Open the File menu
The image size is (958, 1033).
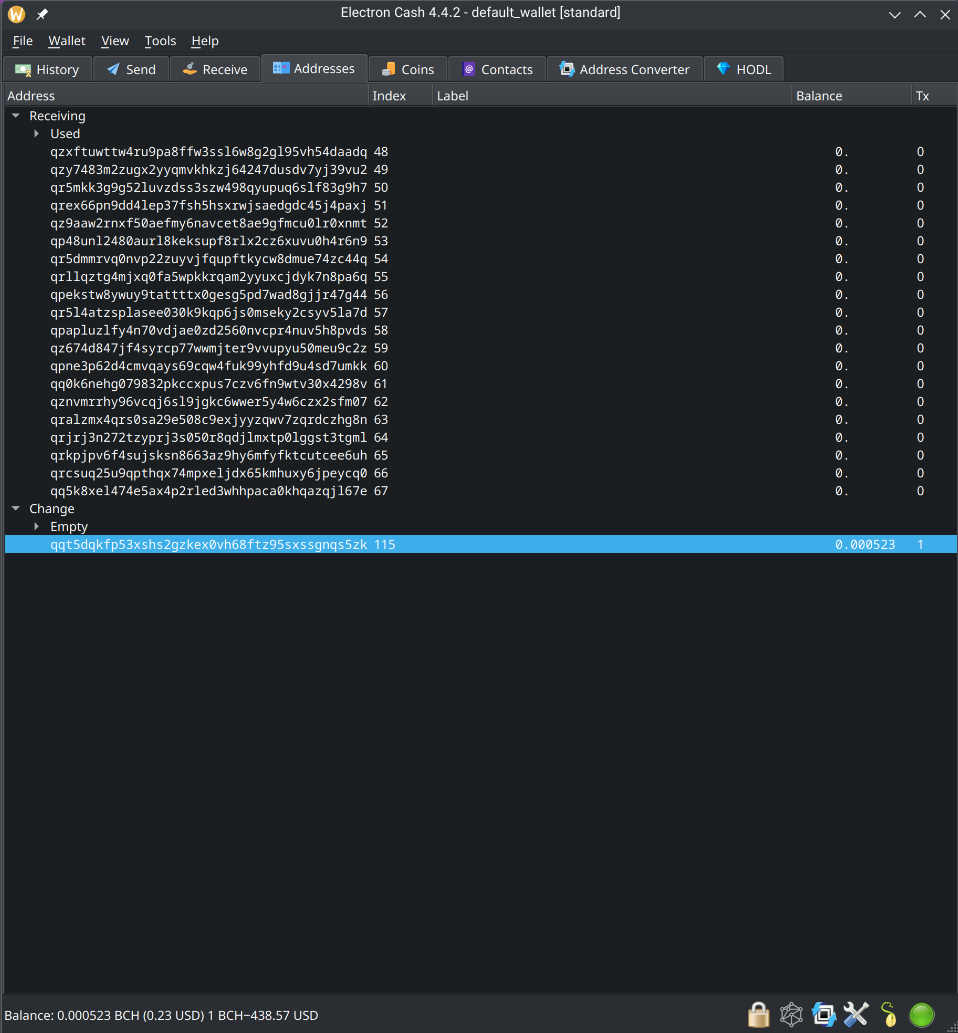22,41
